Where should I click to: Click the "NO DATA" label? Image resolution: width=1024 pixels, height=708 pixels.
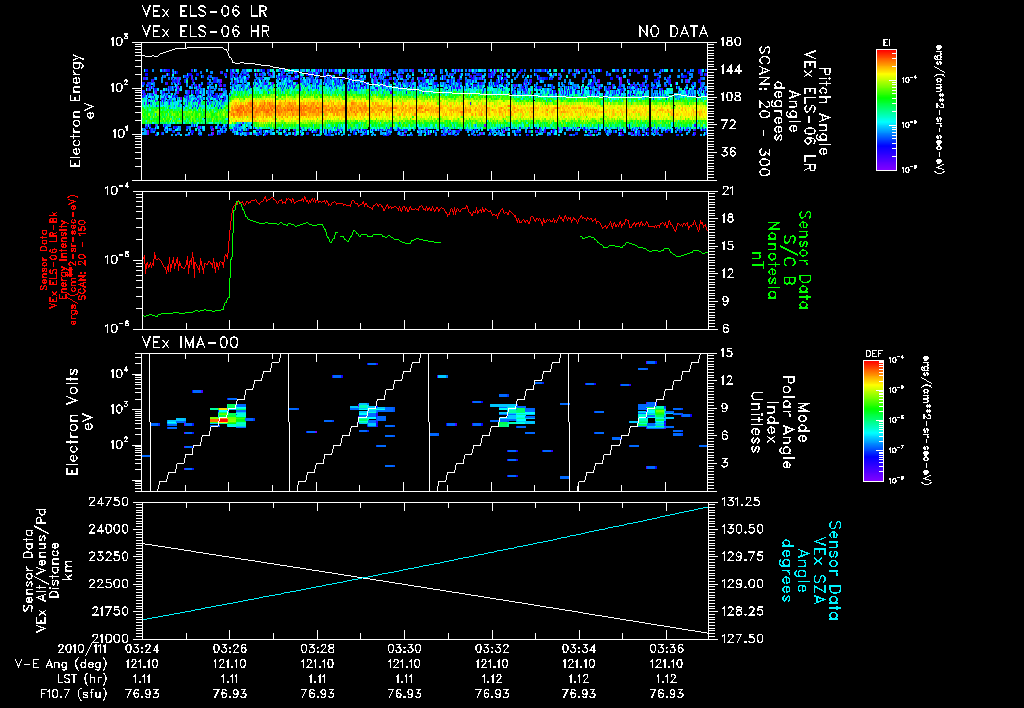(673, 31)
